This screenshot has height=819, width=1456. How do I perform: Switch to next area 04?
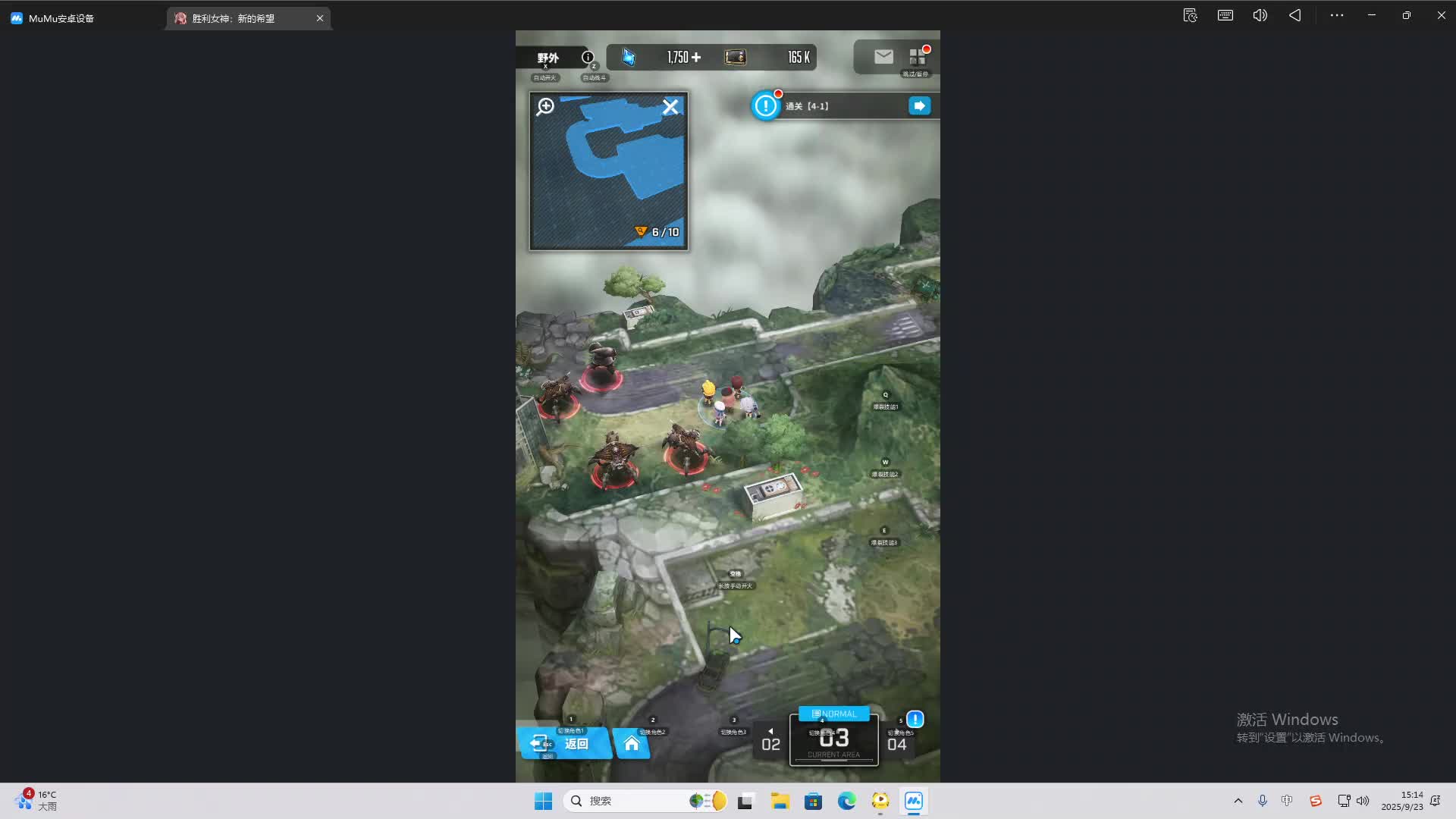coord(896,745)
